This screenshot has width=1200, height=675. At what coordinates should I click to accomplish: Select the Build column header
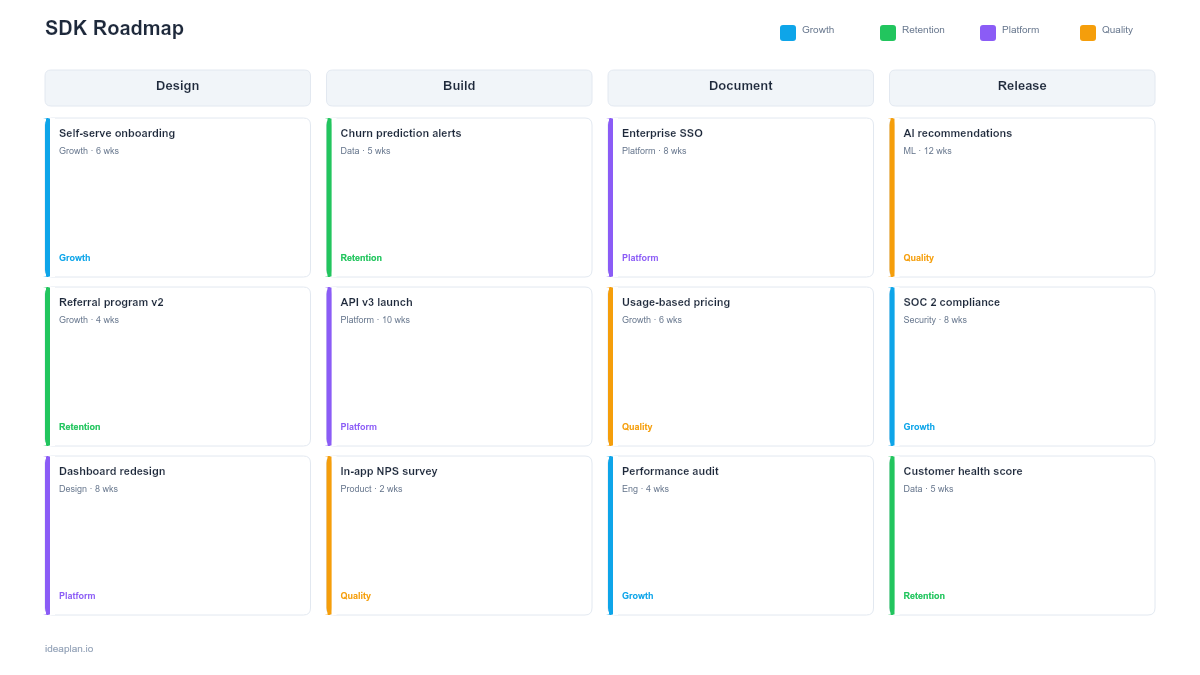click(x=458, y=87)
